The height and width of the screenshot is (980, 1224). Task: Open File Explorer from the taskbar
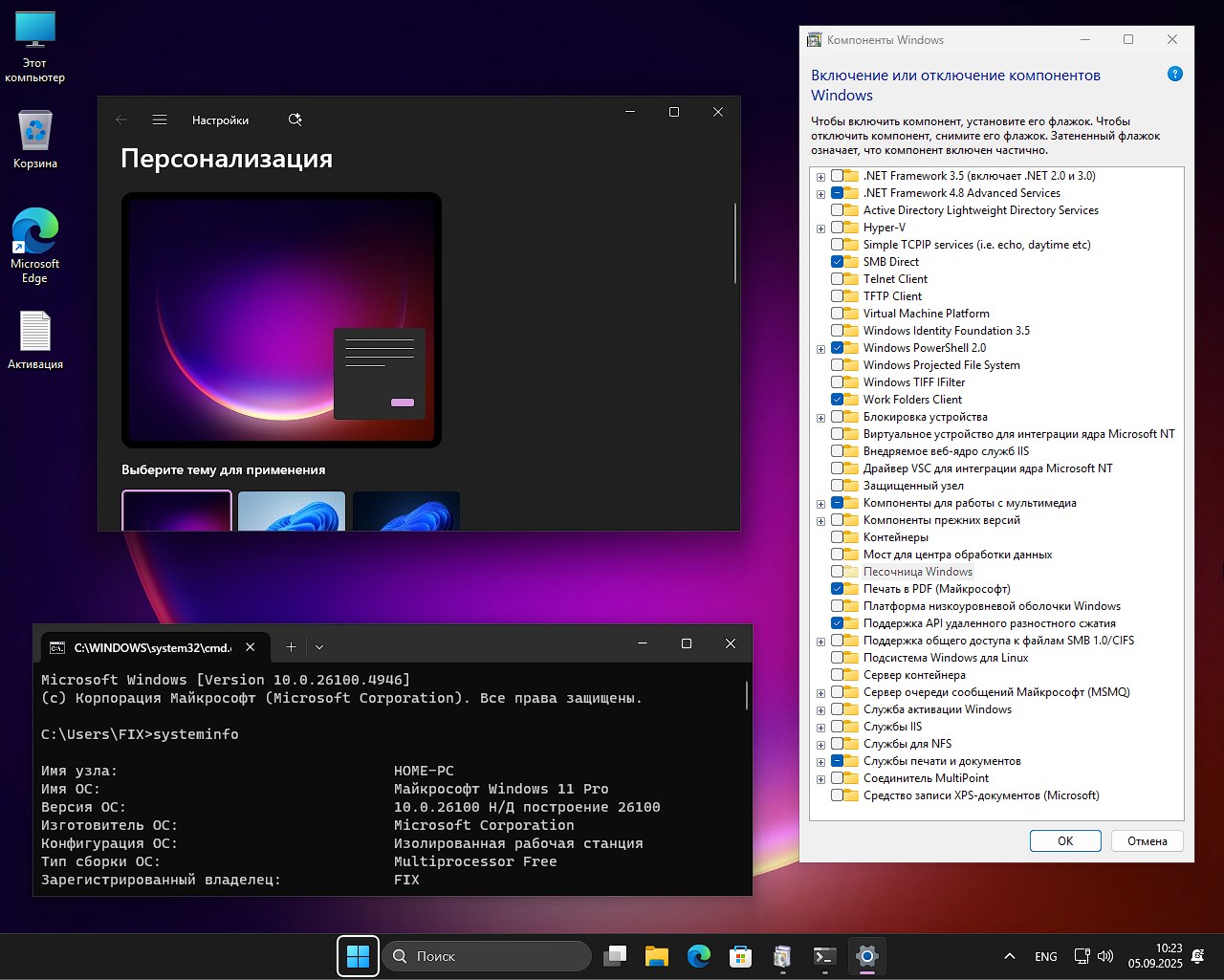click(656, 955)
